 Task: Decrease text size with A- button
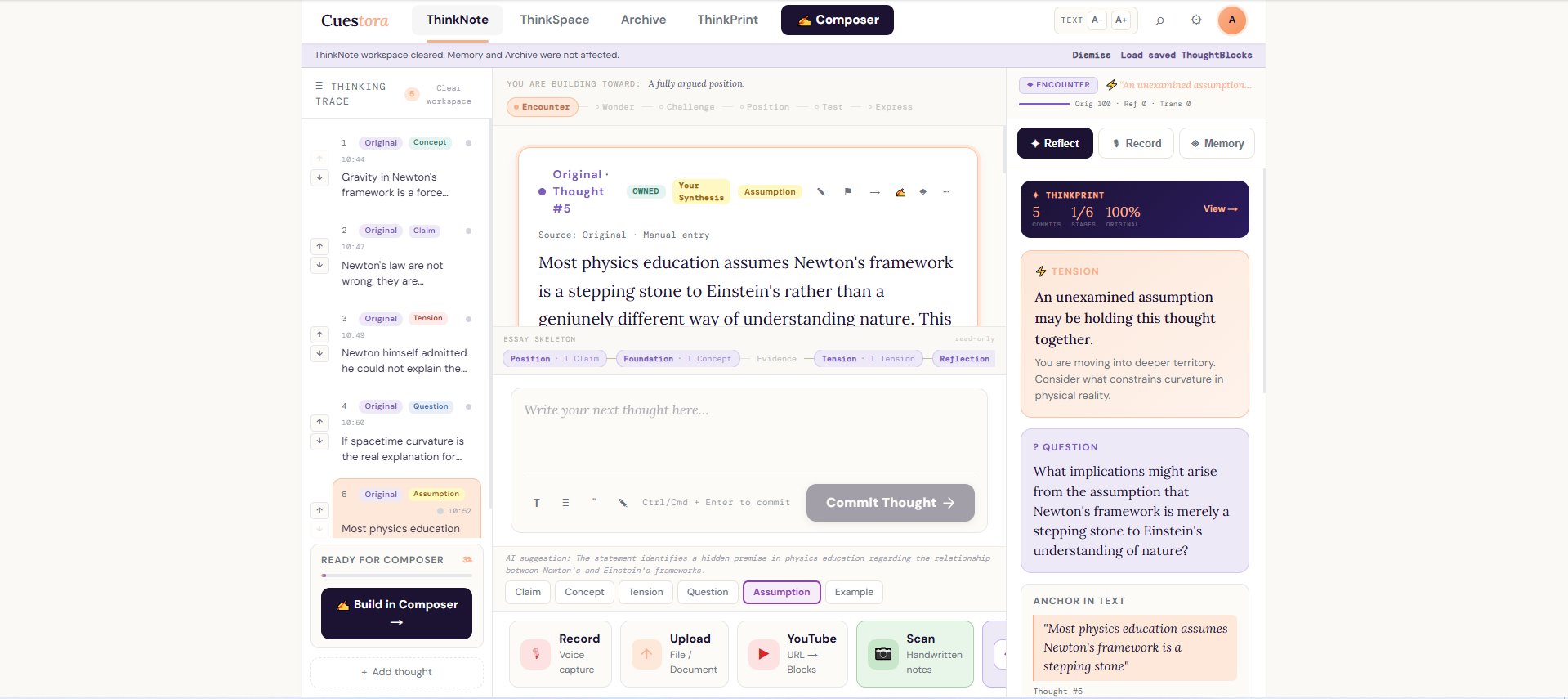[1097, 20]
